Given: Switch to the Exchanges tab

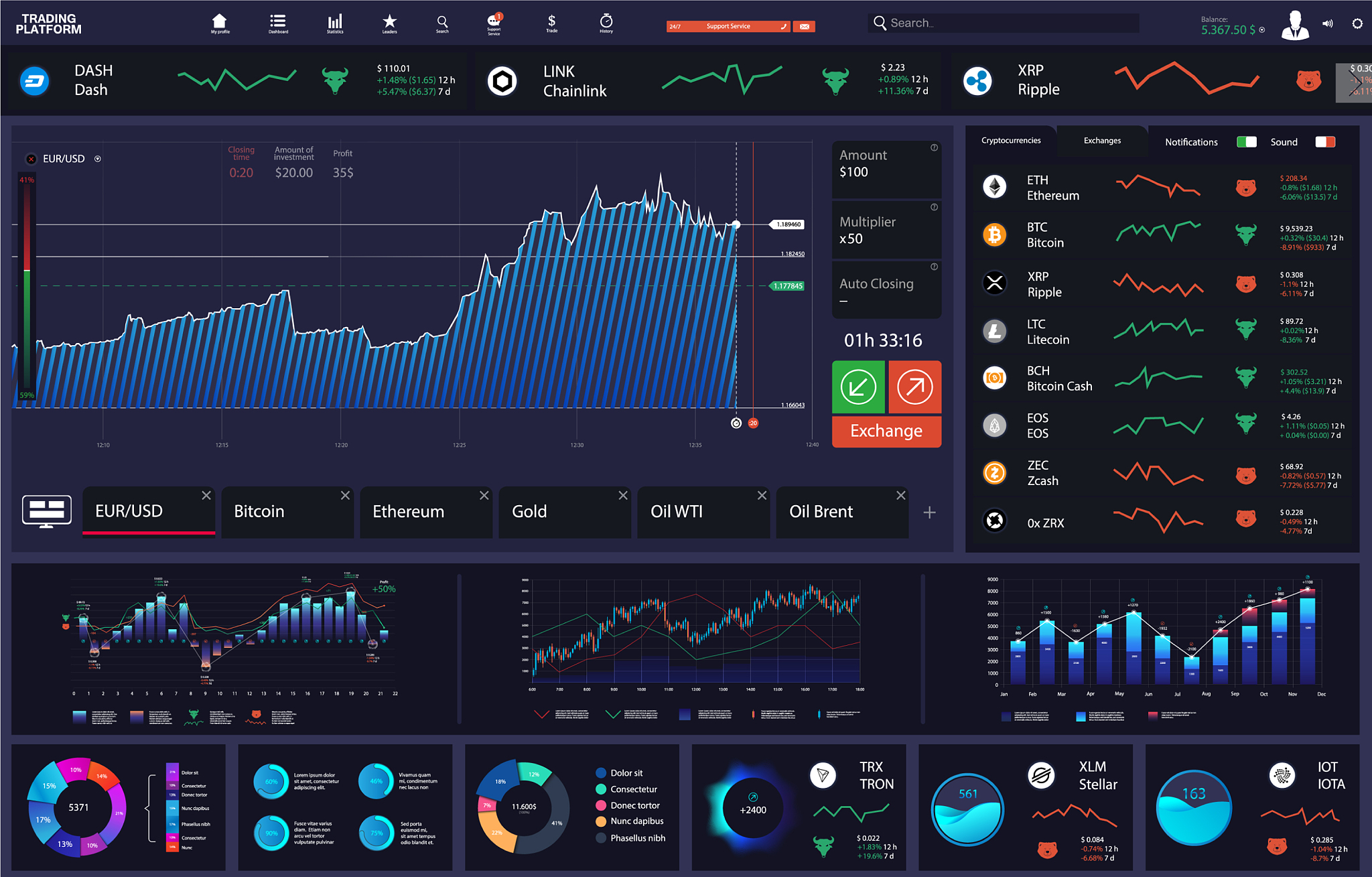Looking at the screenshot, I should (x=1101, y=141).
